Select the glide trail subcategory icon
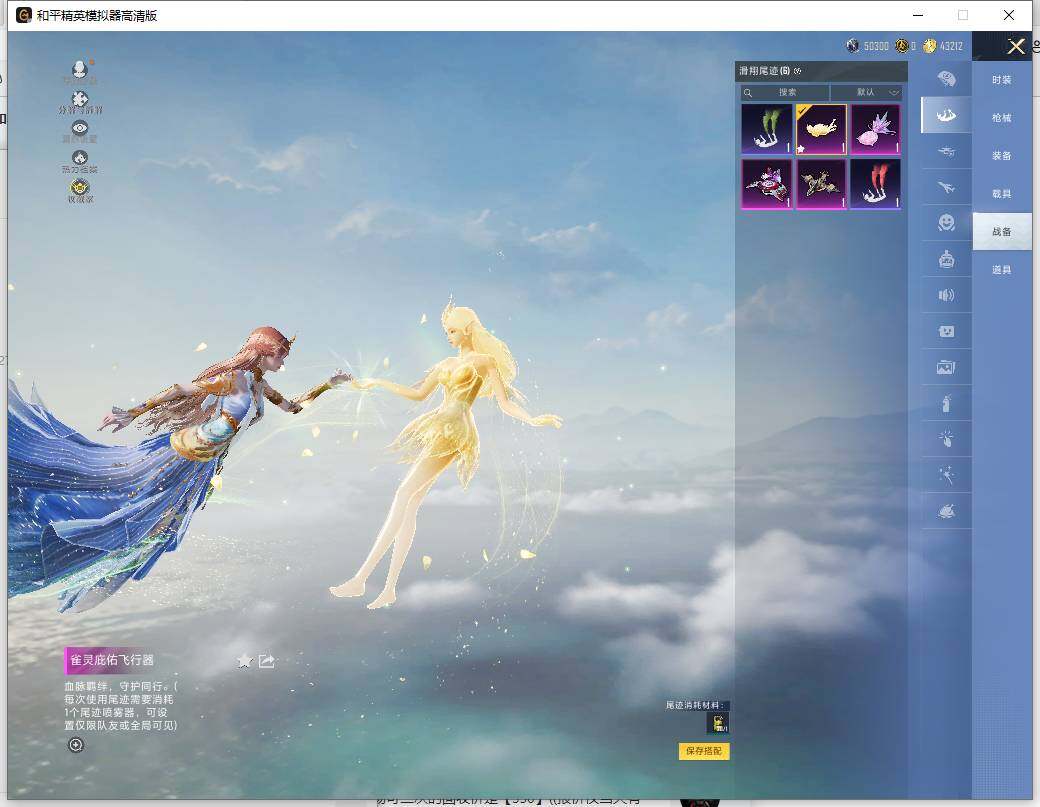Screen dimensions: 1040x807 pyautogui.click(x=946, y=115)
